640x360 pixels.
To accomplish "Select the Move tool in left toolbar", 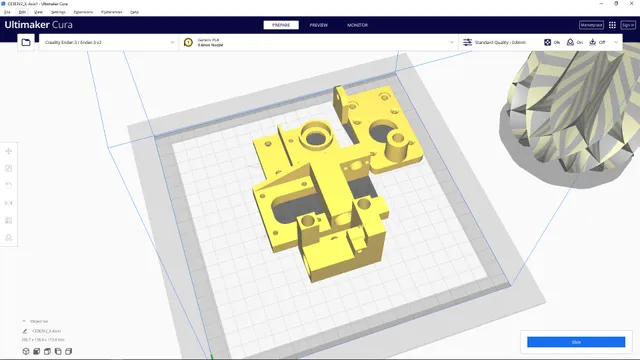I will 9,151.
